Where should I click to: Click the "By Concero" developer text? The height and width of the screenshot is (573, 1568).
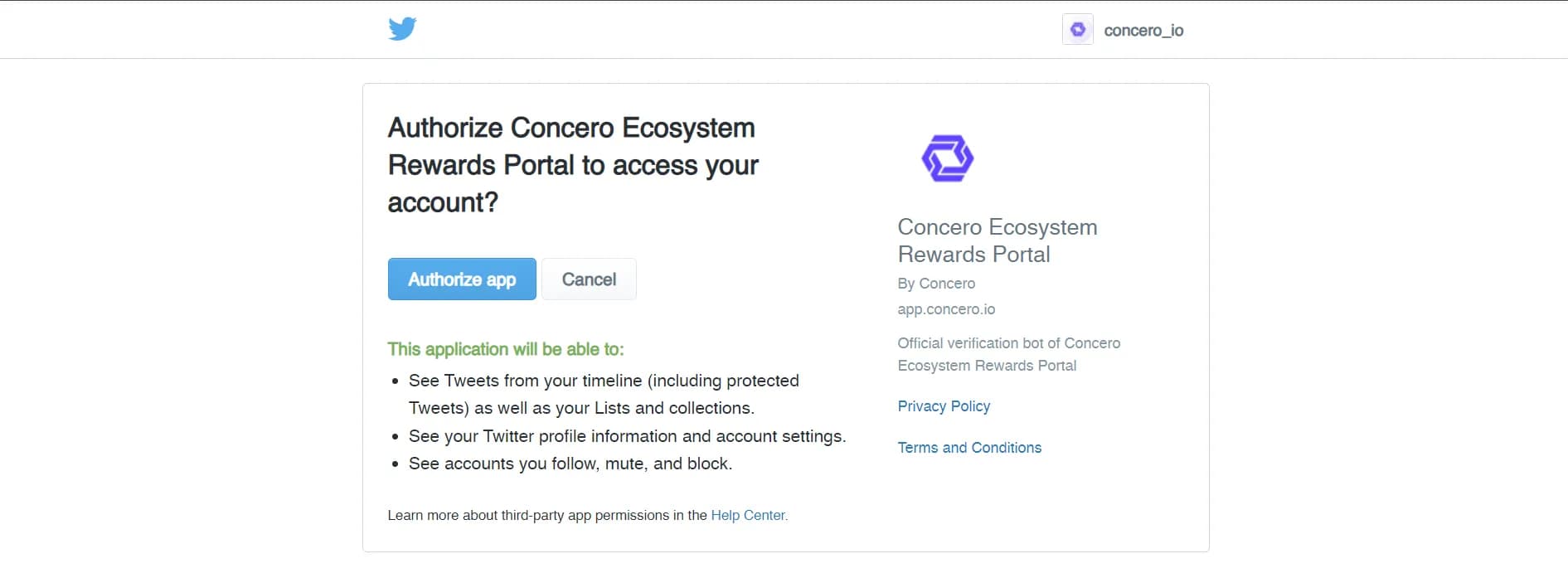point(936,284)
